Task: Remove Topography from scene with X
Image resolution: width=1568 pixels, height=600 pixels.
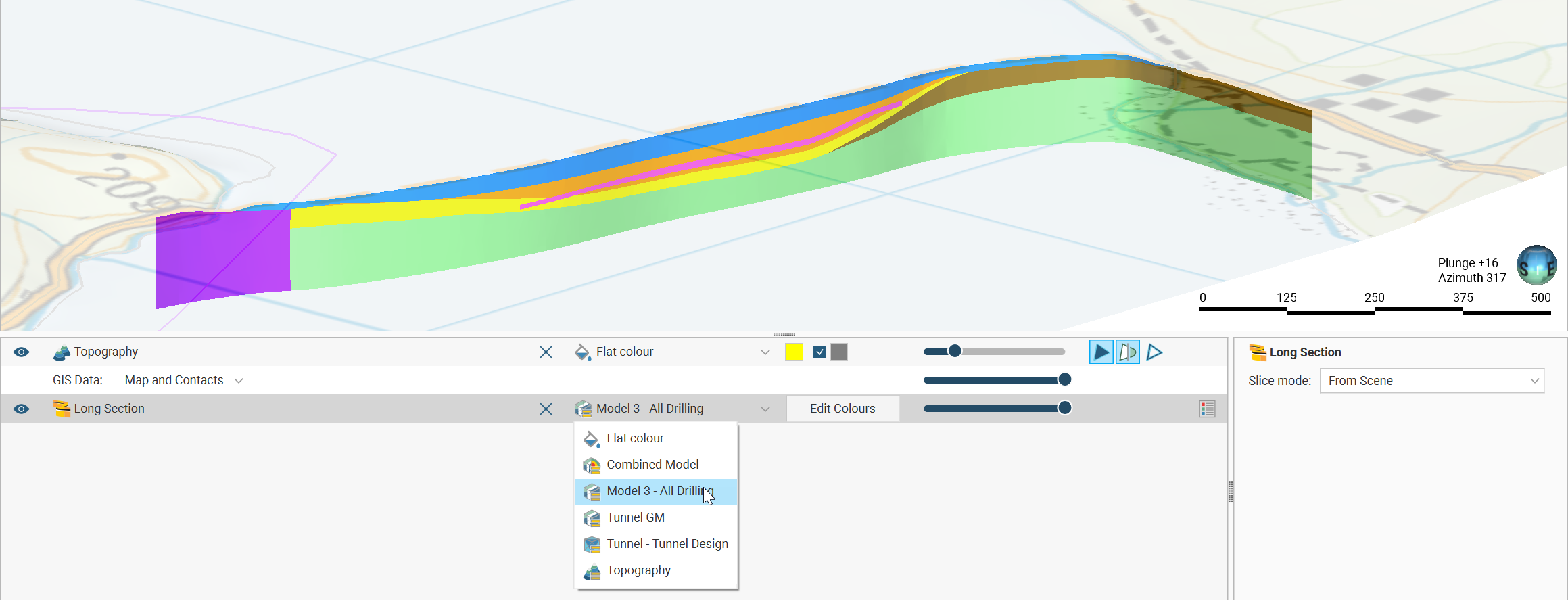Action: pyautogui.click(x=546, y=352)
